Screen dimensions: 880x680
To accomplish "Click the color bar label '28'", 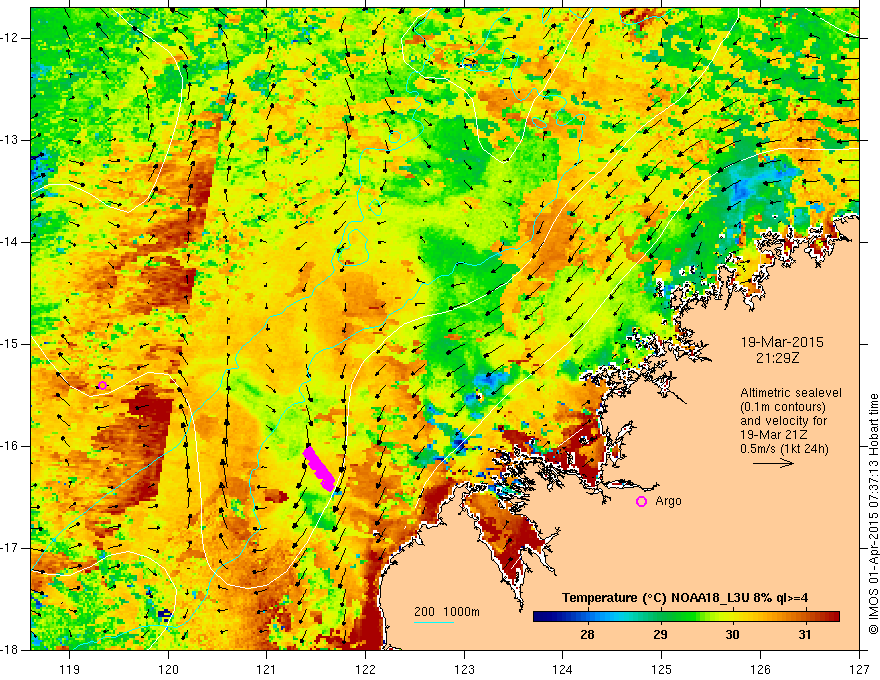I will 587,635.
